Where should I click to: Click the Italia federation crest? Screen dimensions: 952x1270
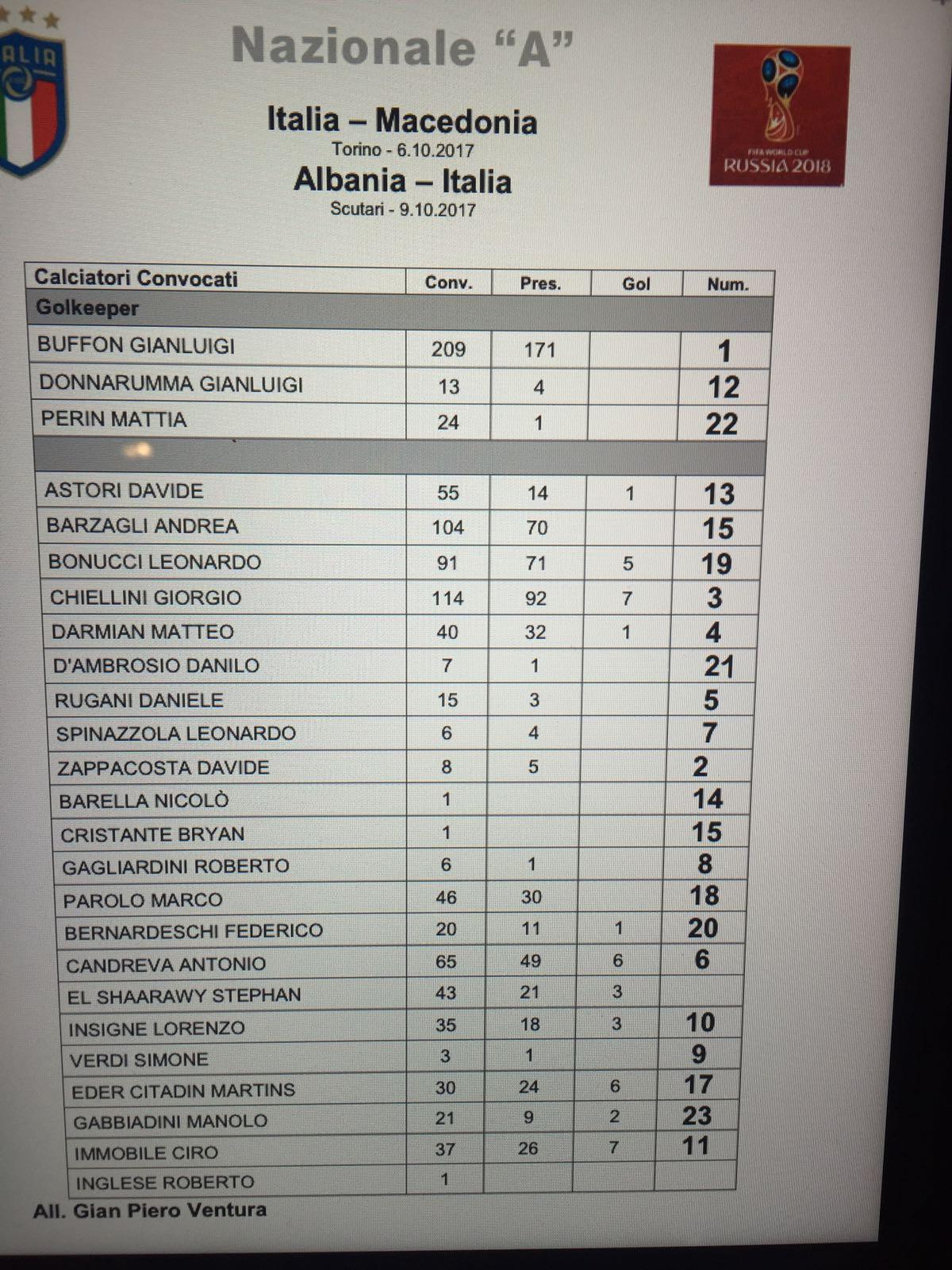(30, 99)
